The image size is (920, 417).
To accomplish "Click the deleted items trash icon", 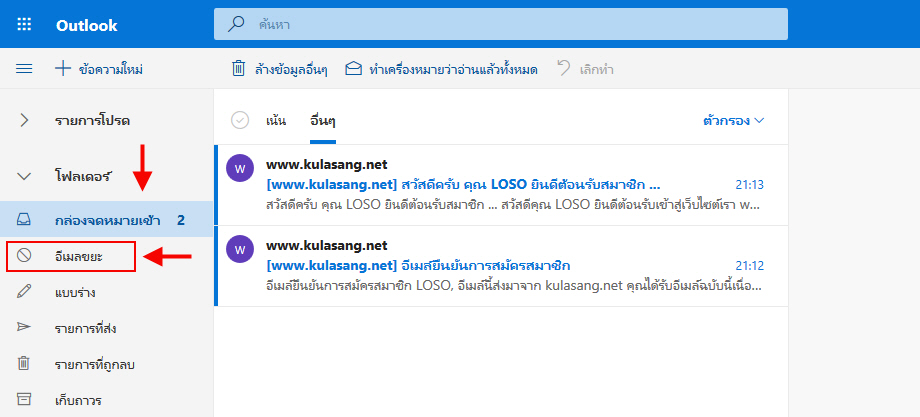I will tap(24, 364).
